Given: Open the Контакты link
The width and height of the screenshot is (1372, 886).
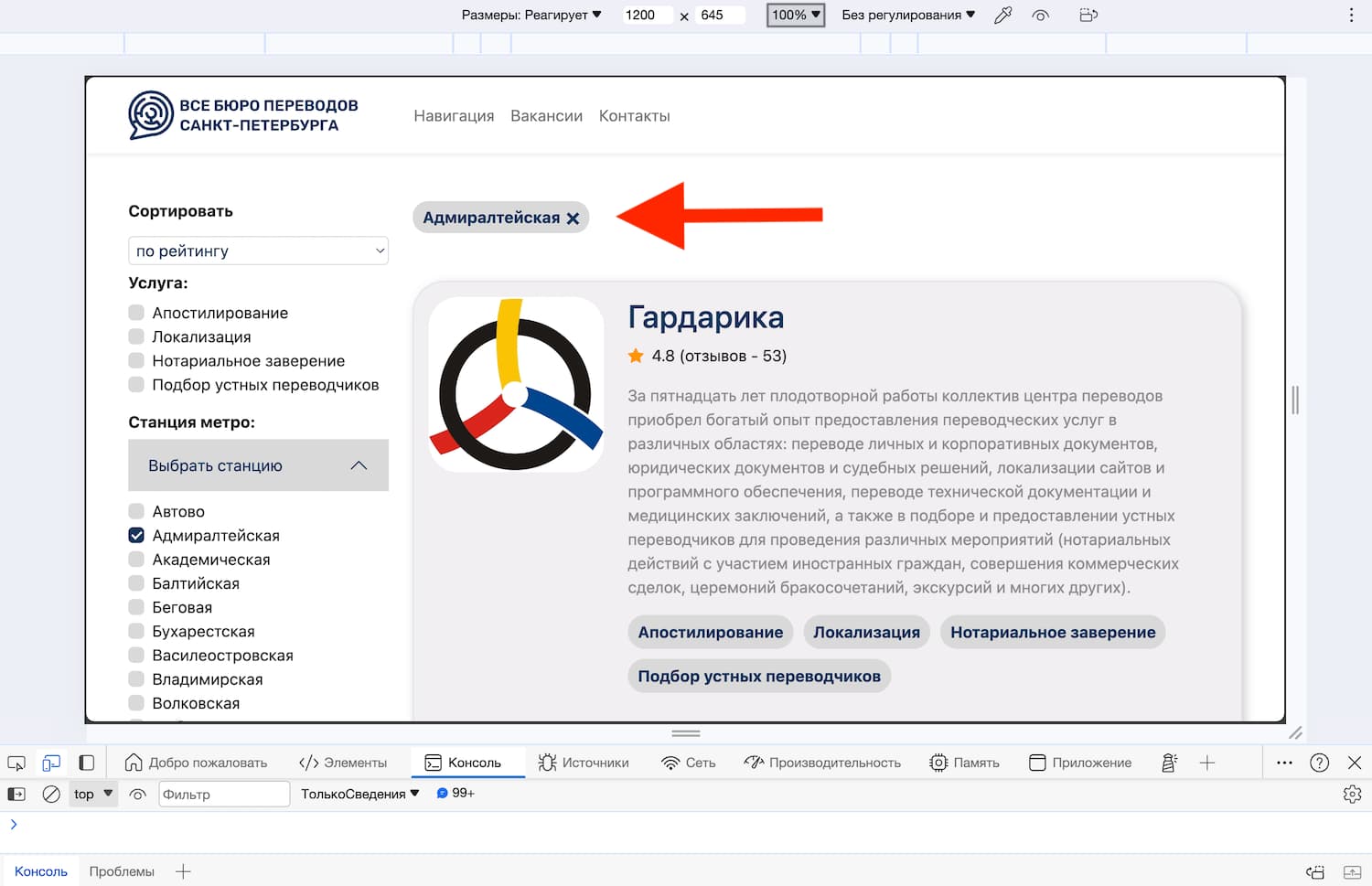Looking at the screenshot, I should tap(635, 116).
